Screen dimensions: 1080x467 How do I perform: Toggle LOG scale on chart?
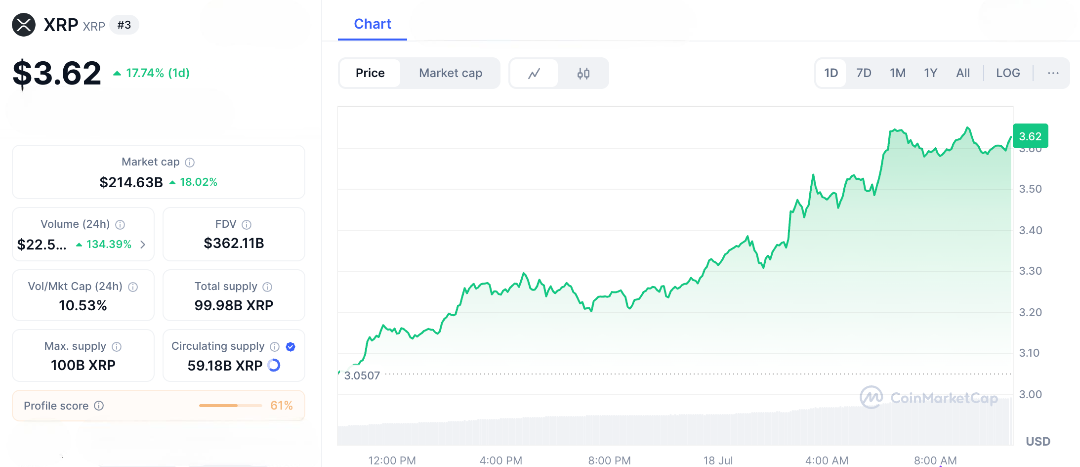[x=1008, y=73]
